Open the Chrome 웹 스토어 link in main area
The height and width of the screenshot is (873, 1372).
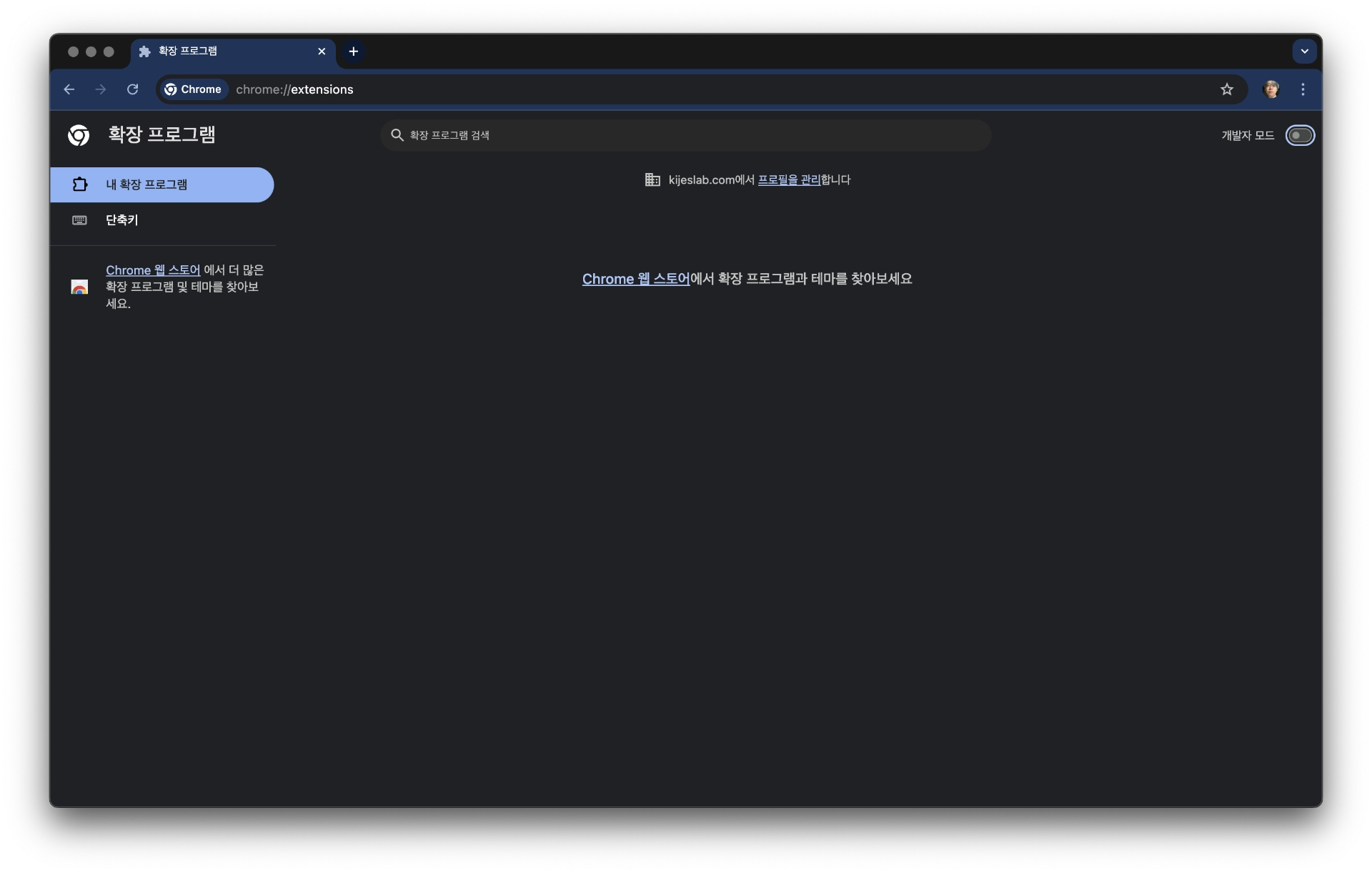coord(635,279)
